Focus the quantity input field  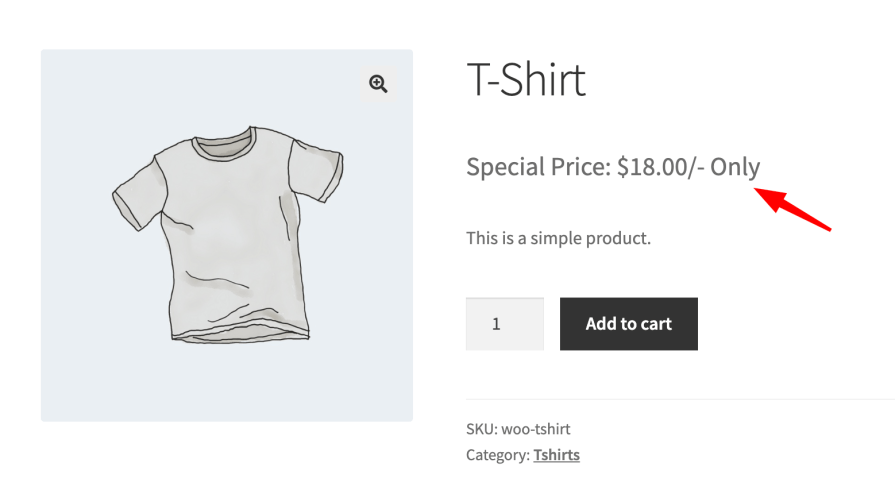pyautogui.click(x=504, y=324)
